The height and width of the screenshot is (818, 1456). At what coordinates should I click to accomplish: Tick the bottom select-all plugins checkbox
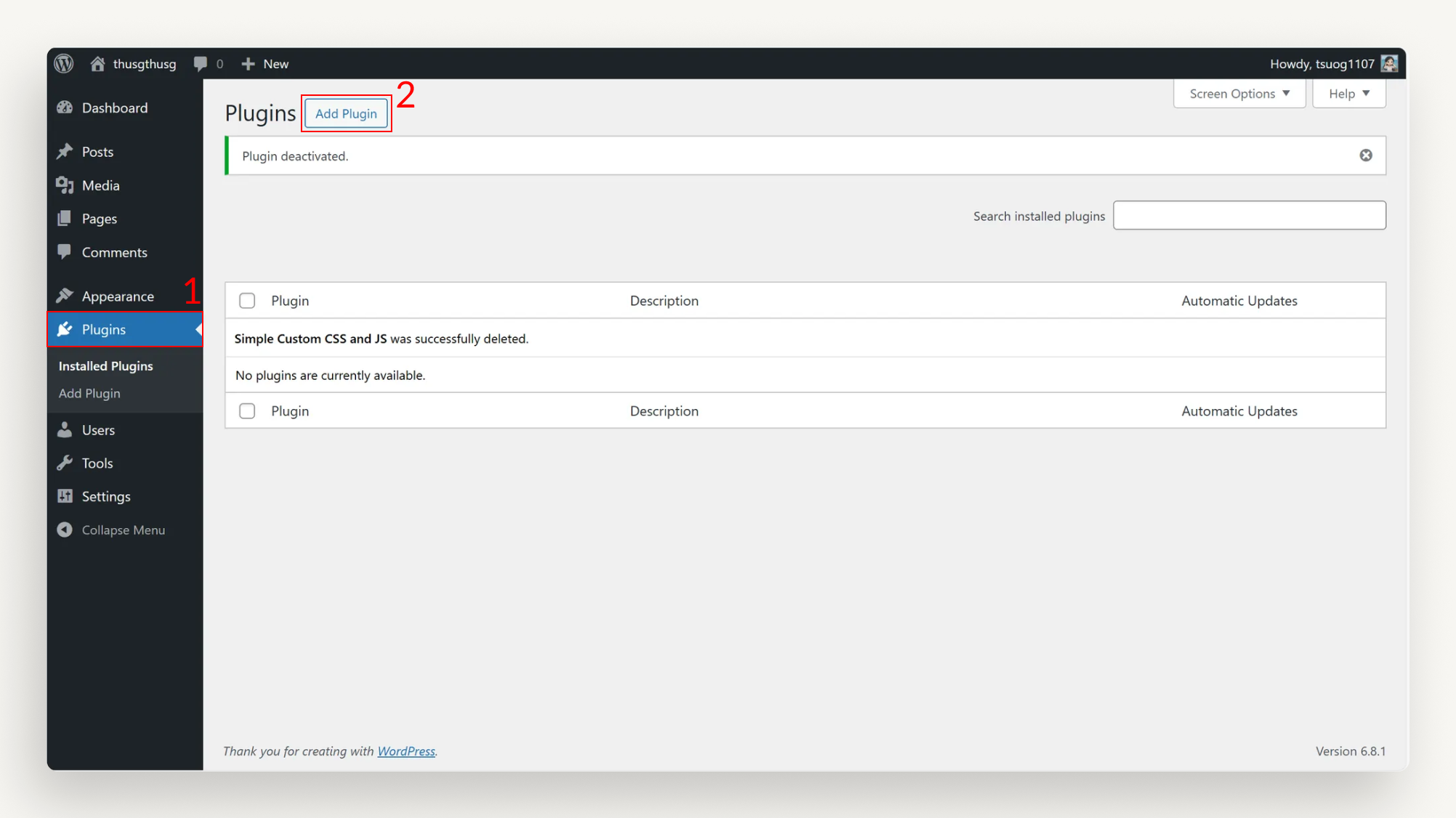tap(247, 410)
